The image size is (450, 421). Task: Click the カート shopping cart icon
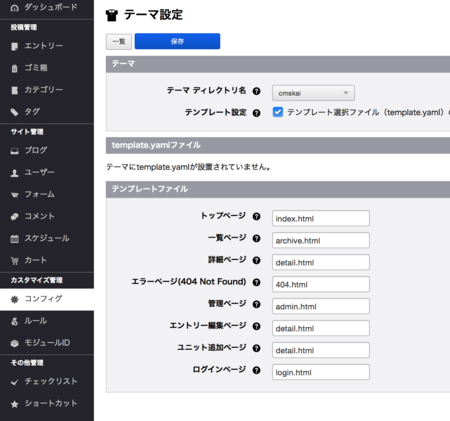14,261
